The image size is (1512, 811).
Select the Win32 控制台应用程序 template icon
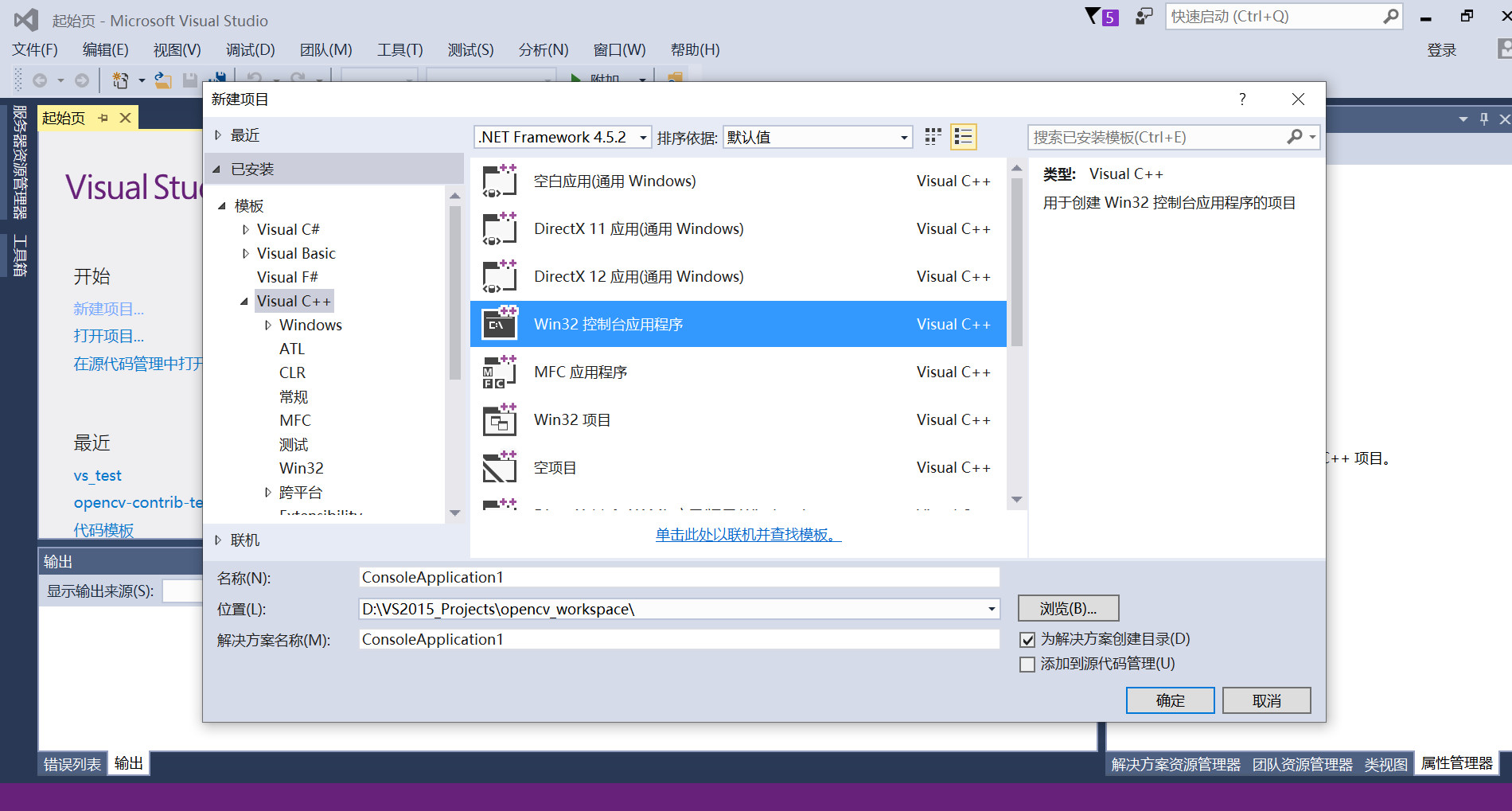point(499,324)
